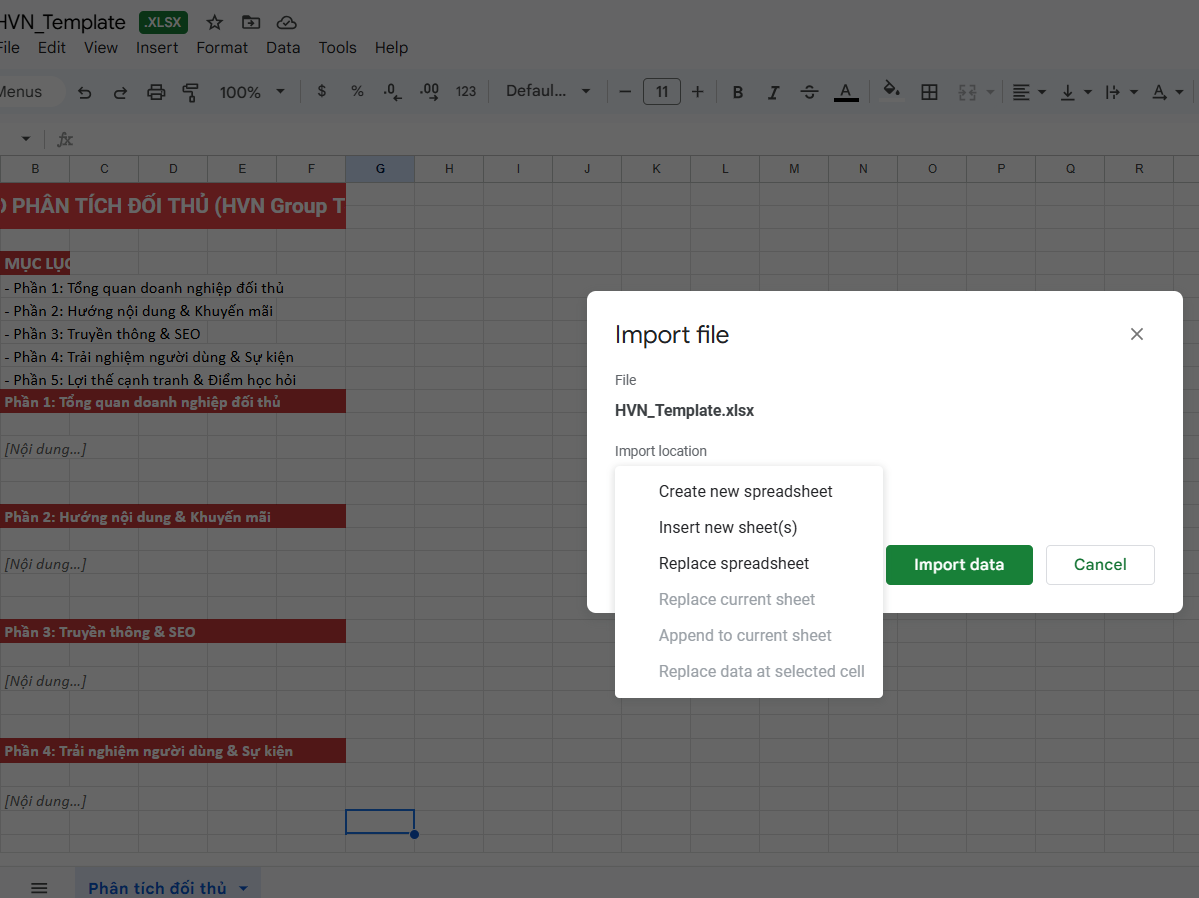
Task: Open the all sheets list icon
Action: [39, 888]
